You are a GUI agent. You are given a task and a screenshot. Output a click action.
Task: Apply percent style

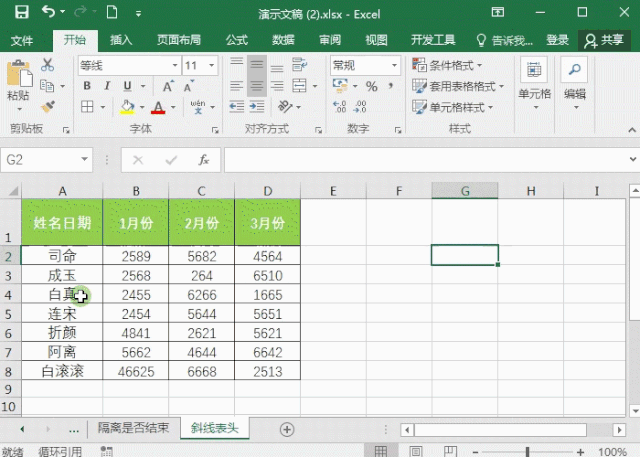click(x=371, y=86)
